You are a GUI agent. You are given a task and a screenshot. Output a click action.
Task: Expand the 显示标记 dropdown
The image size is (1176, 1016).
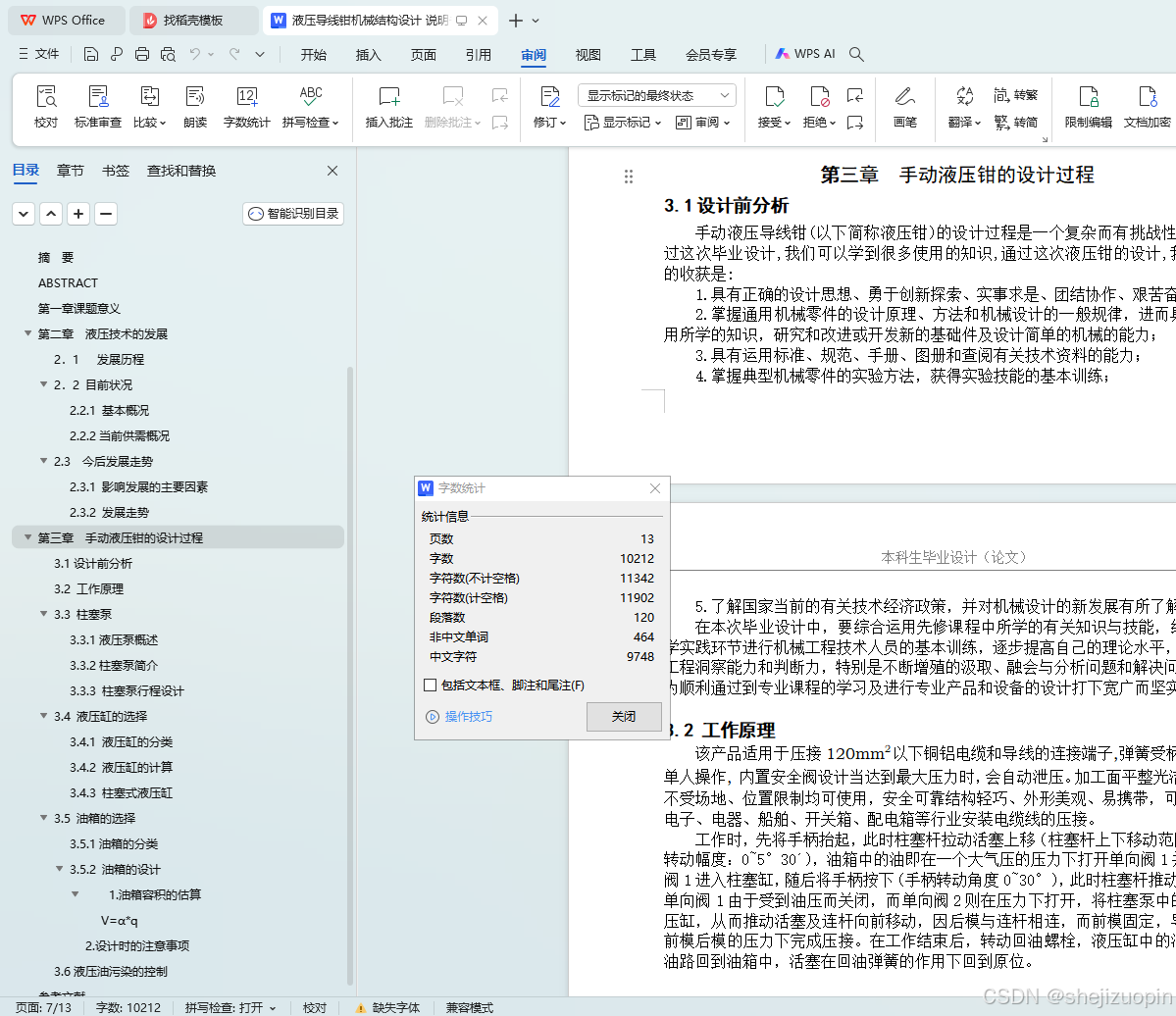(x=623, y=123)
